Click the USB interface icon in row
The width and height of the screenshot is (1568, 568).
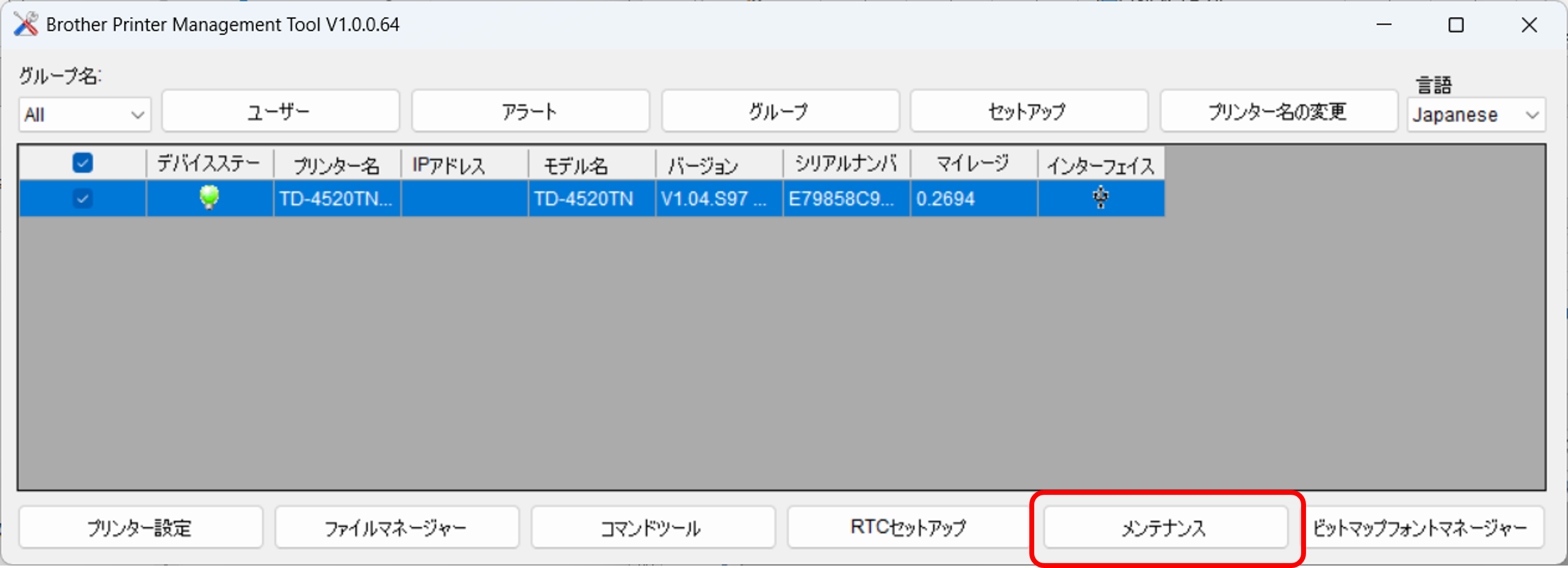1100,197
